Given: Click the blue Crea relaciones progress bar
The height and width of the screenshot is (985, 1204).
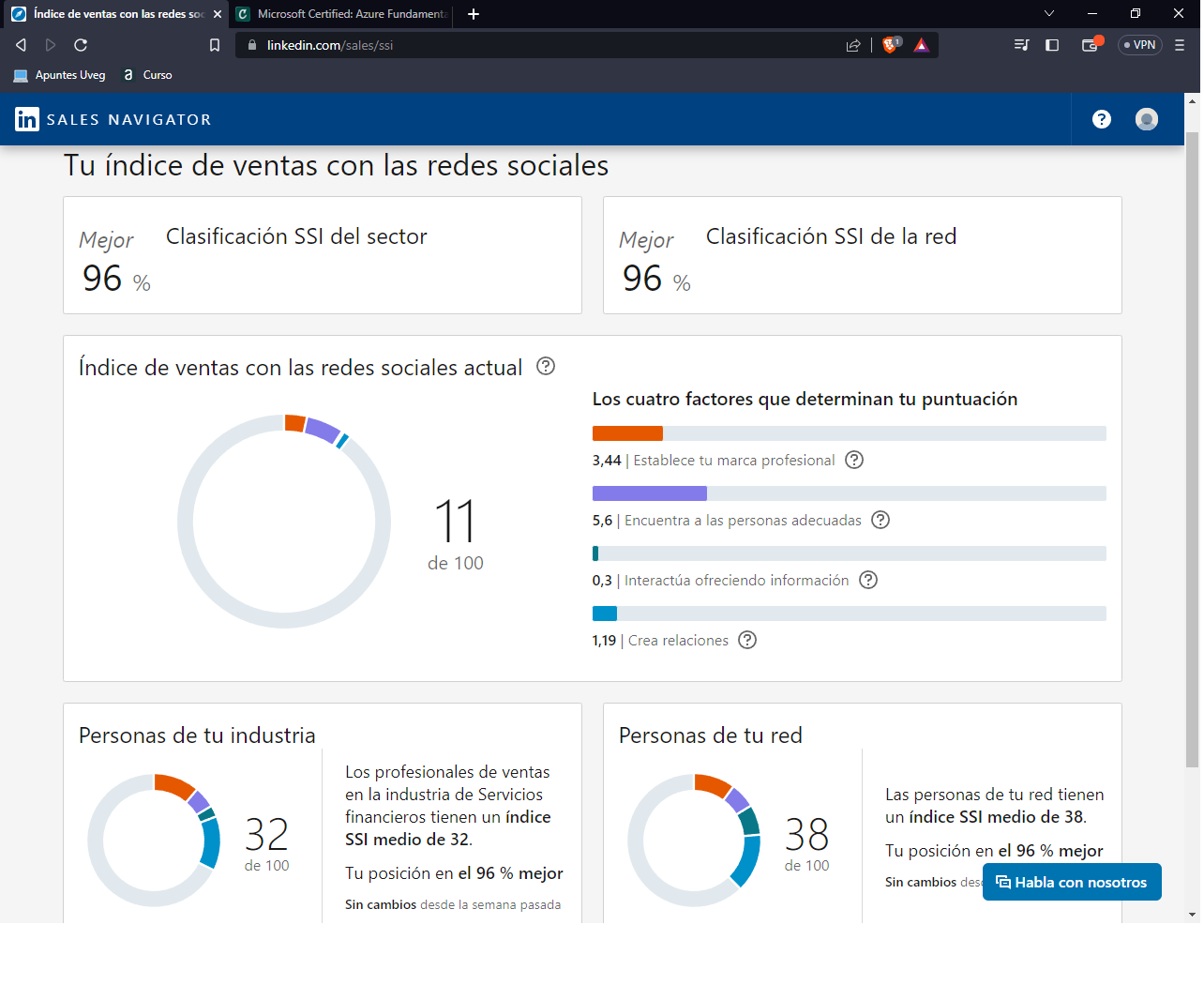Looking at the screenshot, I should pyautogui.click(x=605, y=614).
